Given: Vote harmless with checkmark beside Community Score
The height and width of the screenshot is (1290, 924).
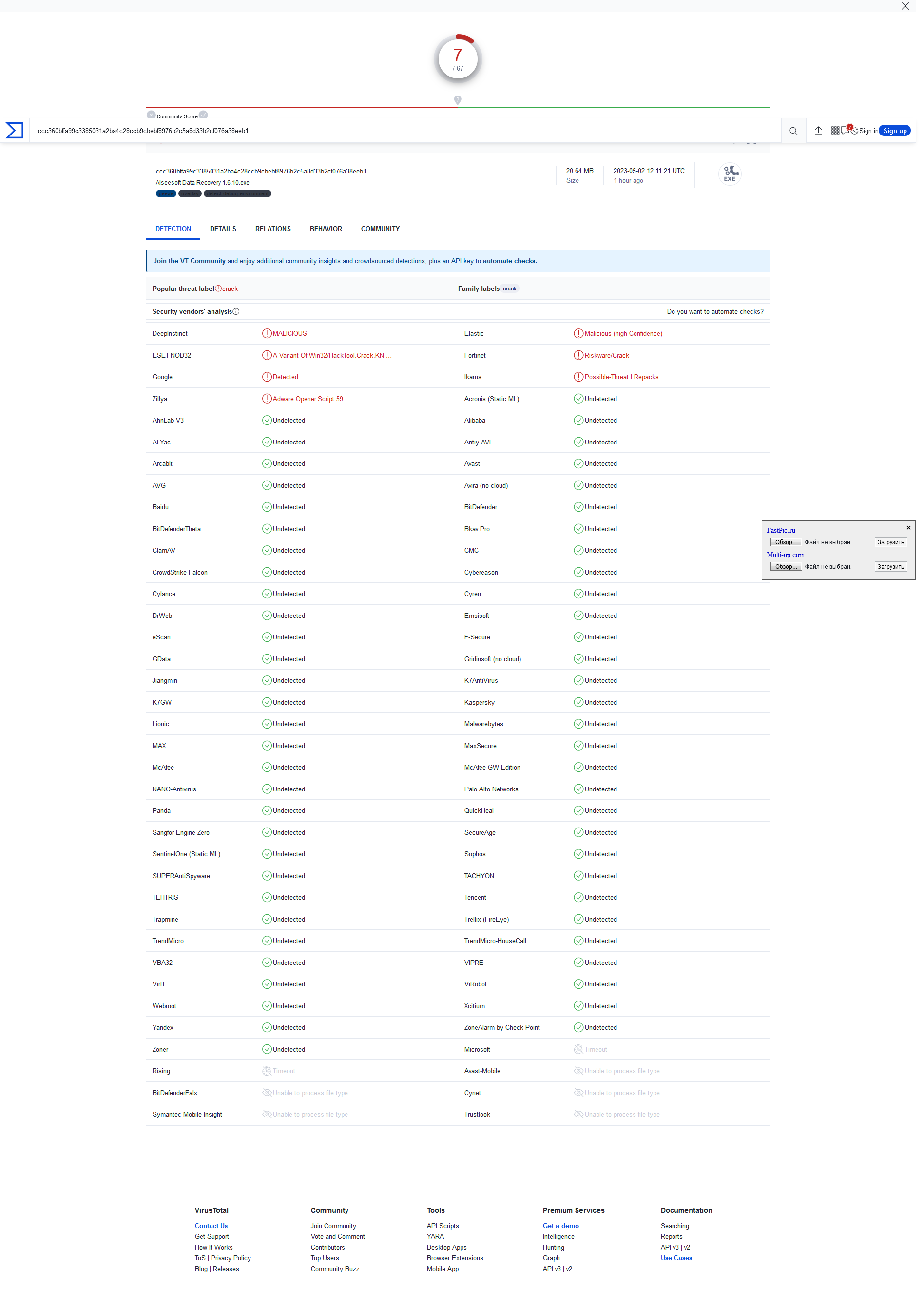Looking at the screenshot, I should (x=204, y=115).
